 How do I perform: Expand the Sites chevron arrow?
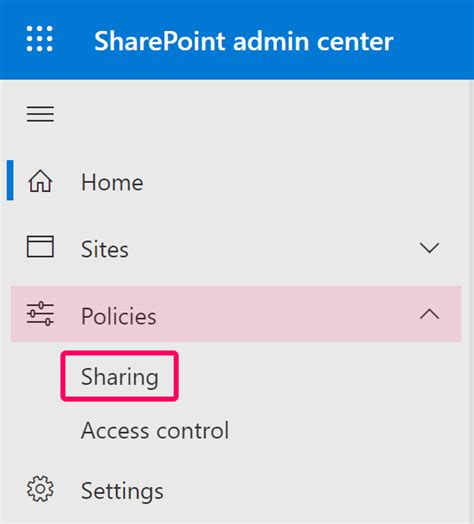coord(429,248)
